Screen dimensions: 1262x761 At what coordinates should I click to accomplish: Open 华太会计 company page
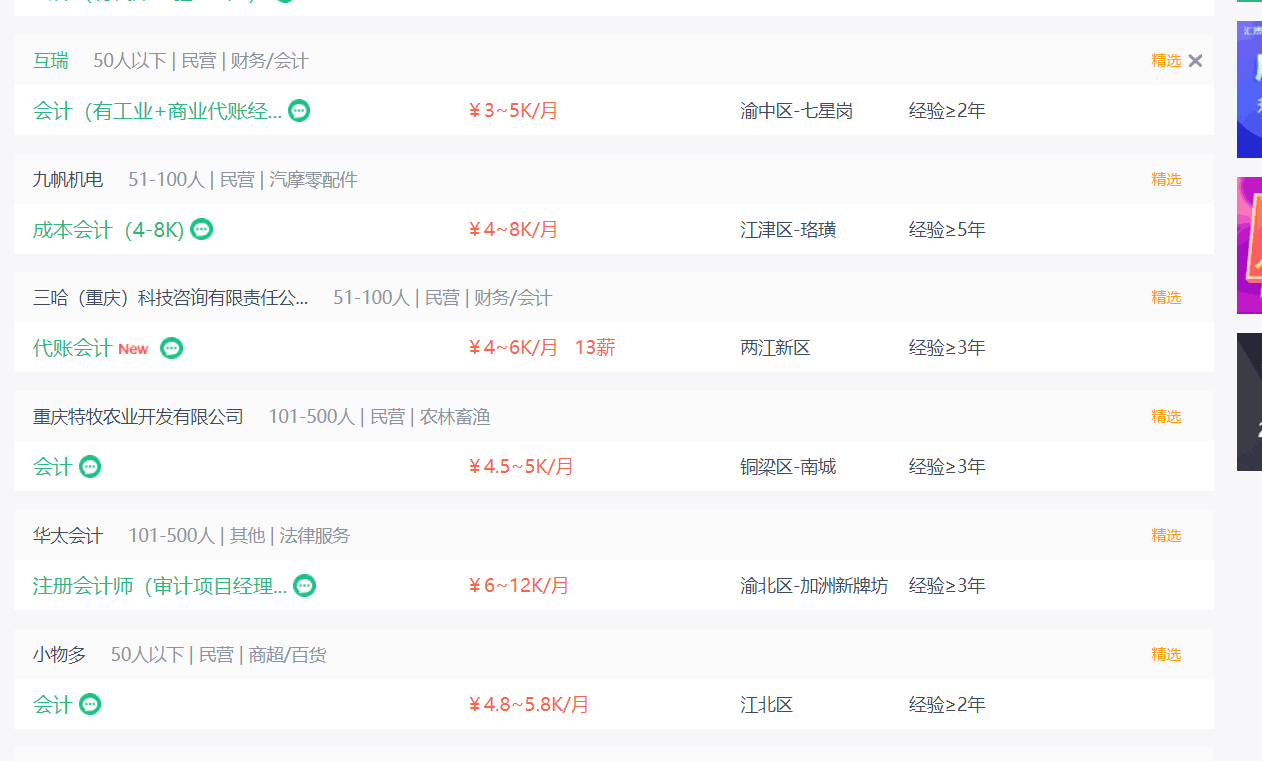click(x=68, y=536)
